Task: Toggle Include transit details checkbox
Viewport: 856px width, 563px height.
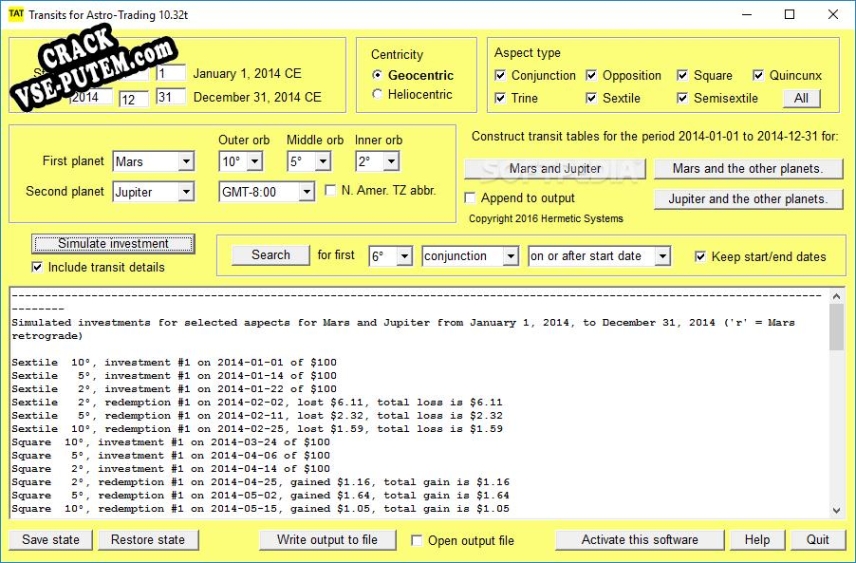Action: click(37, 267)
